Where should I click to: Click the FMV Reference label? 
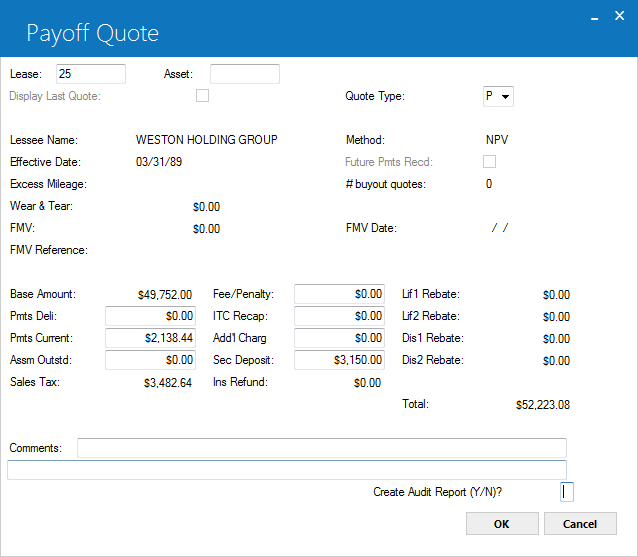49,250
